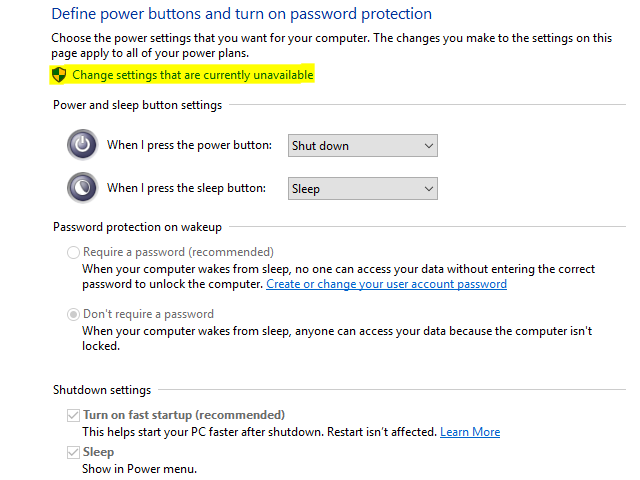
Task: Click the This helps start your PC faster text
Action: 258,432
